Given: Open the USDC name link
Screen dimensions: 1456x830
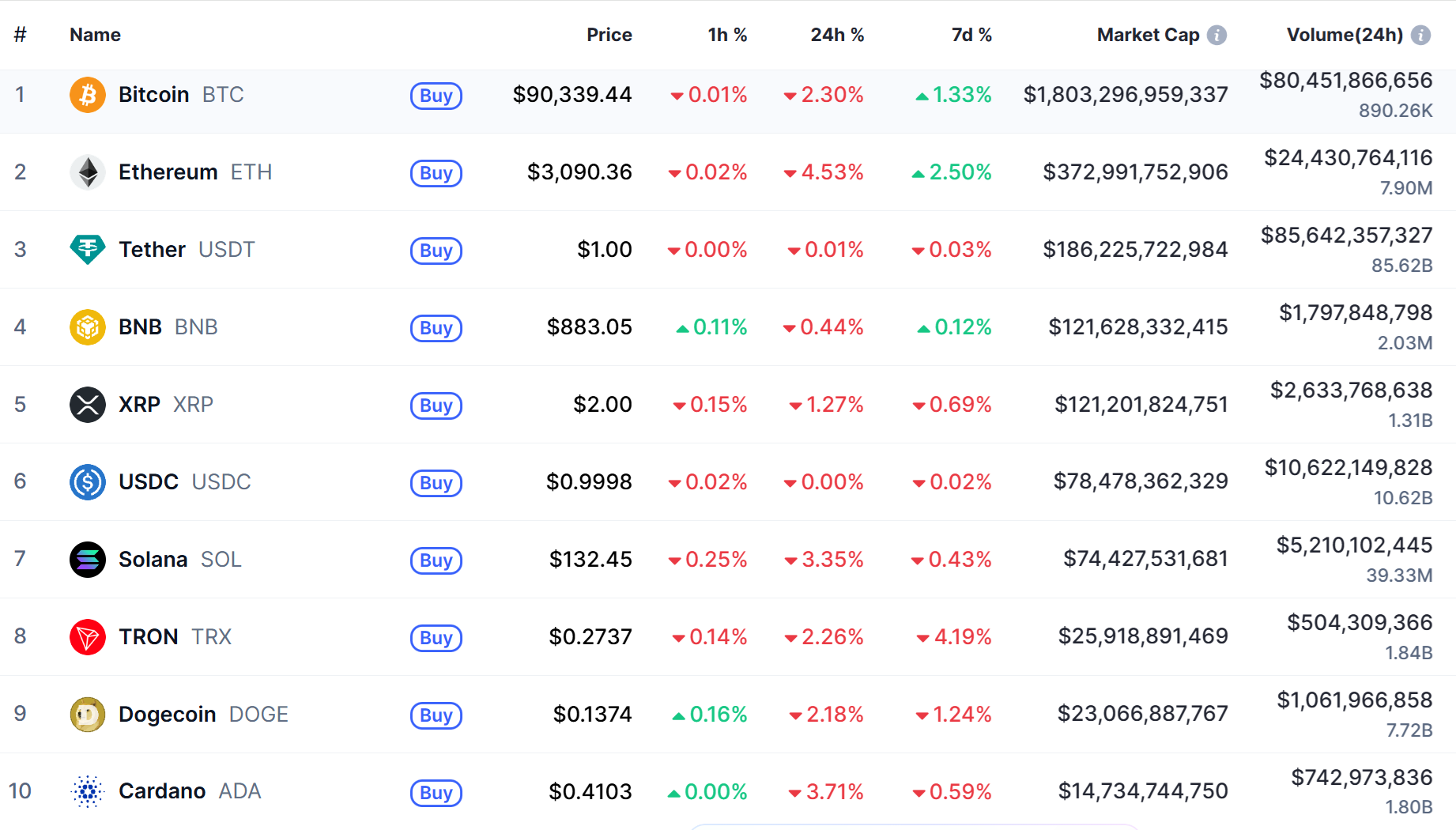Looking at the screenshot, I should (185, 482).
